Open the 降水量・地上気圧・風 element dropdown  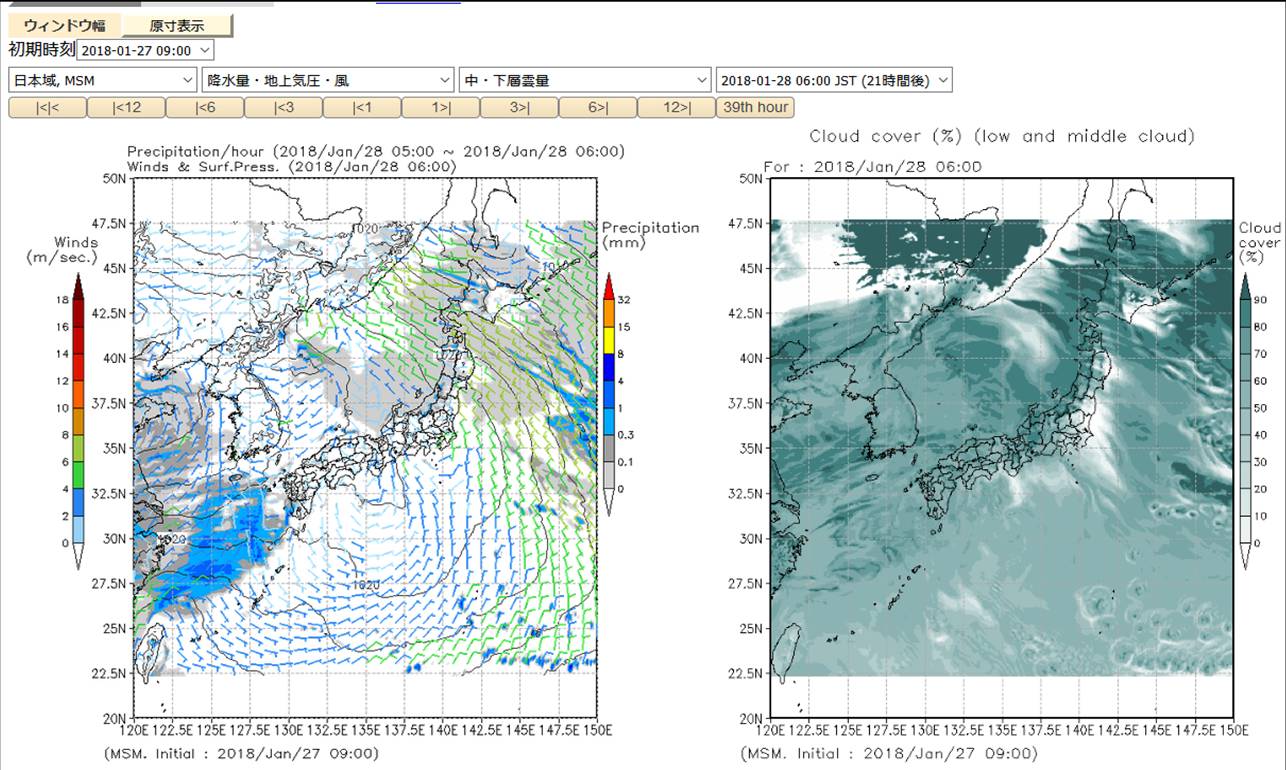point(328,80)
